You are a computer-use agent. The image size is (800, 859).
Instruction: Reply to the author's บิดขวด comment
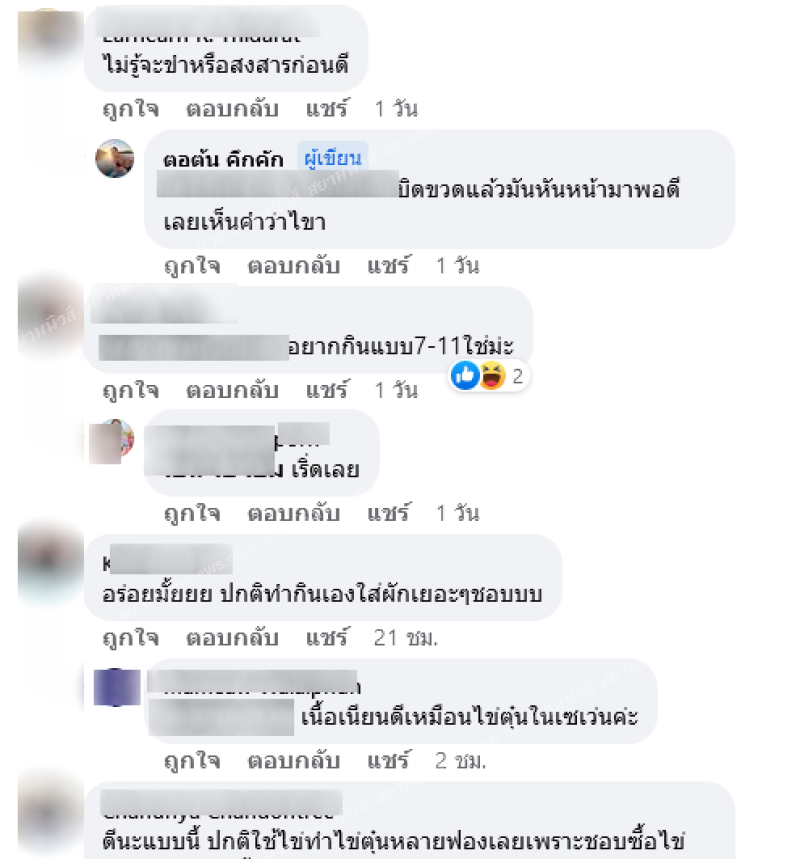(x=294, y=266)
